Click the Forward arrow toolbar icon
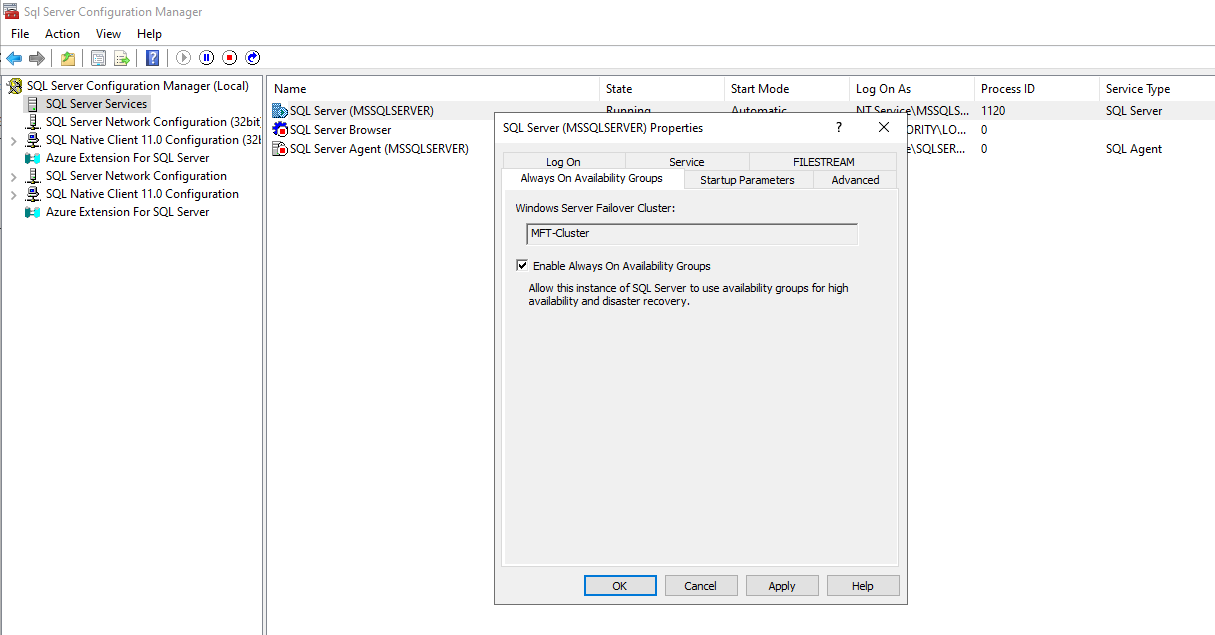1215x635 pixels. coord(37,58)
